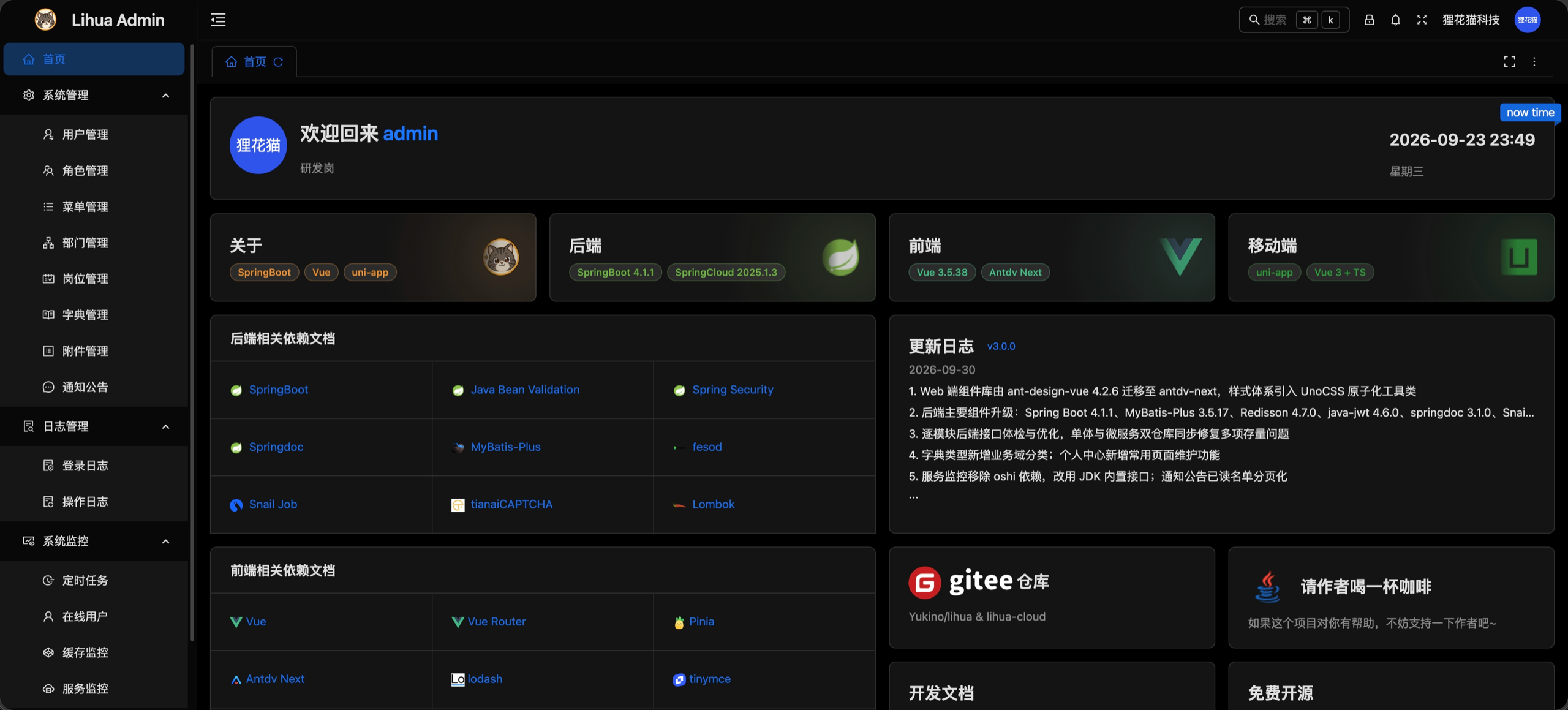Maximize content with the tab bar fullscreen icon
This screenshot has height=710, width=1568.
click(x=1509, y=61)
